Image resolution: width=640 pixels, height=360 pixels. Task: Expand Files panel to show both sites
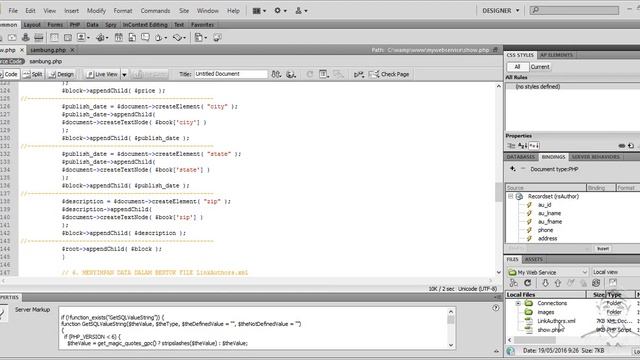pos(613,283)
